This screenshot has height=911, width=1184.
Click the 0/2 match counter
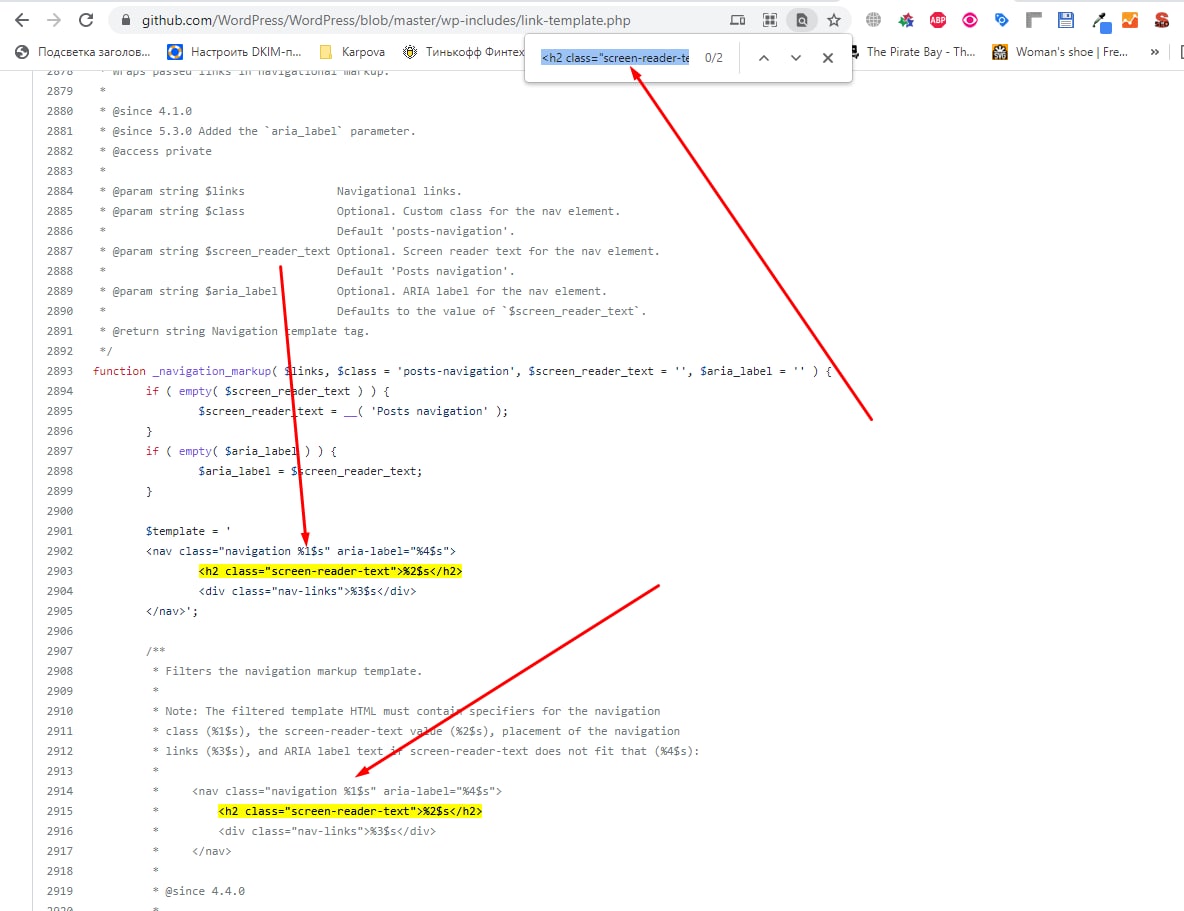click(713, 57)
